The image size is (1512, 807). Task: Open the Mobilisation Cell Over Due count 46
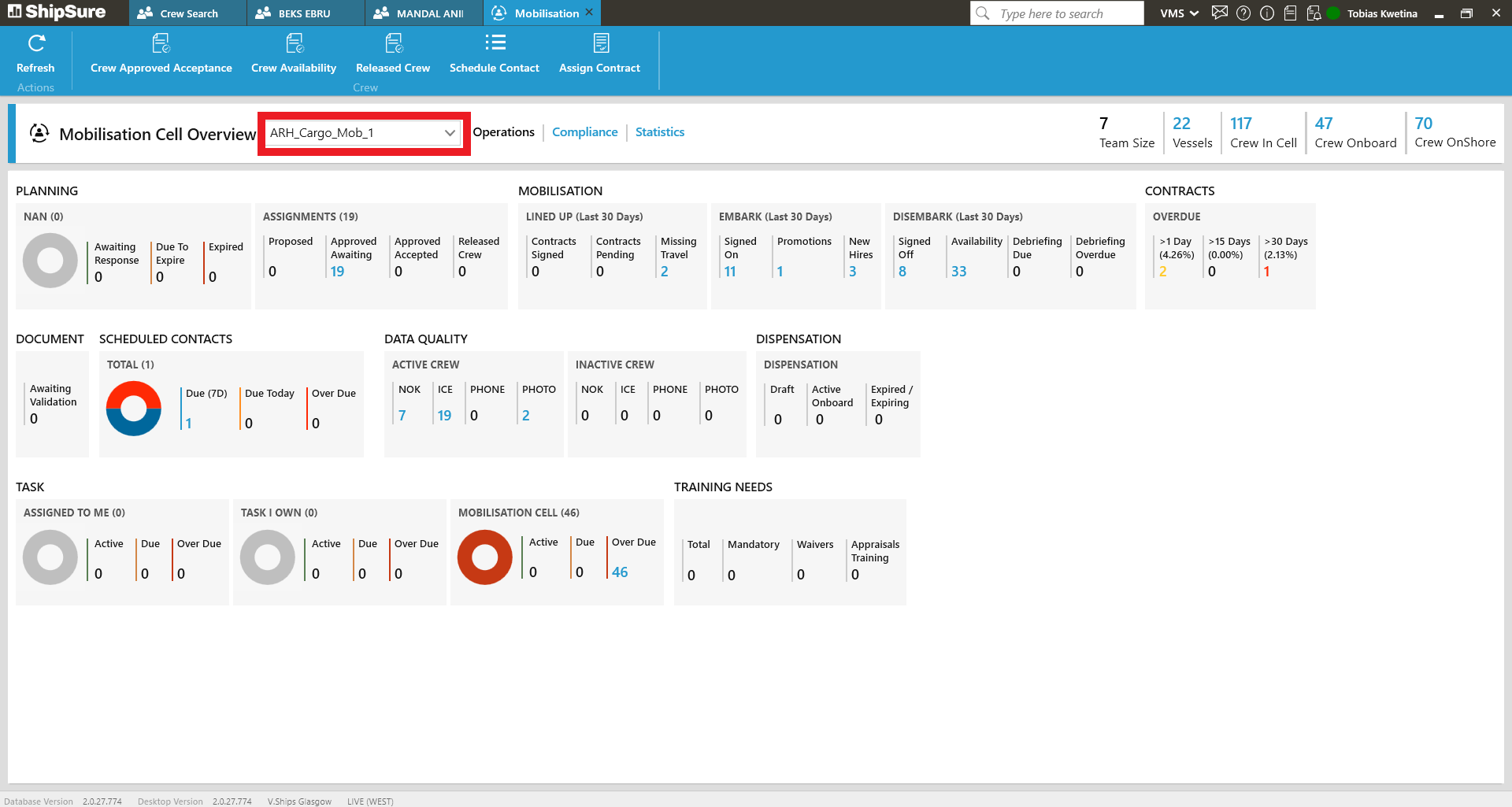coord(620,572)
